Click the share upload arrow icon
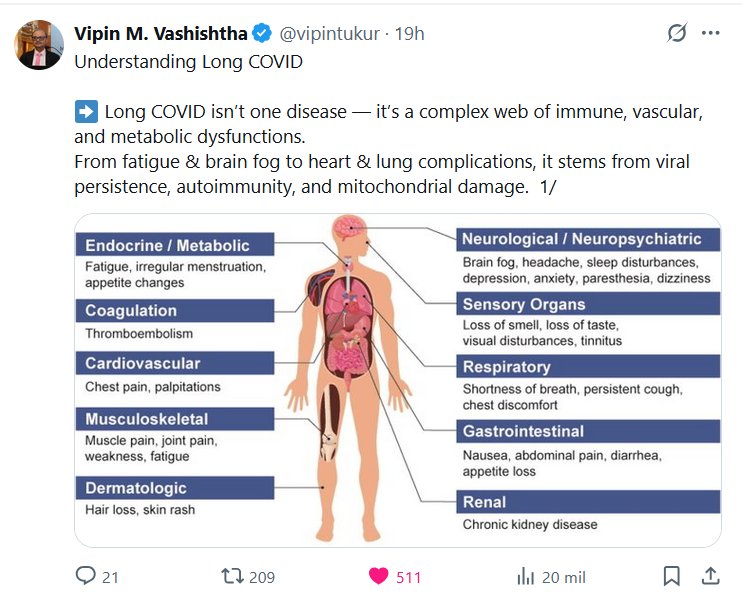Viewport: 742px width, 602px height. tap(710, 576)
